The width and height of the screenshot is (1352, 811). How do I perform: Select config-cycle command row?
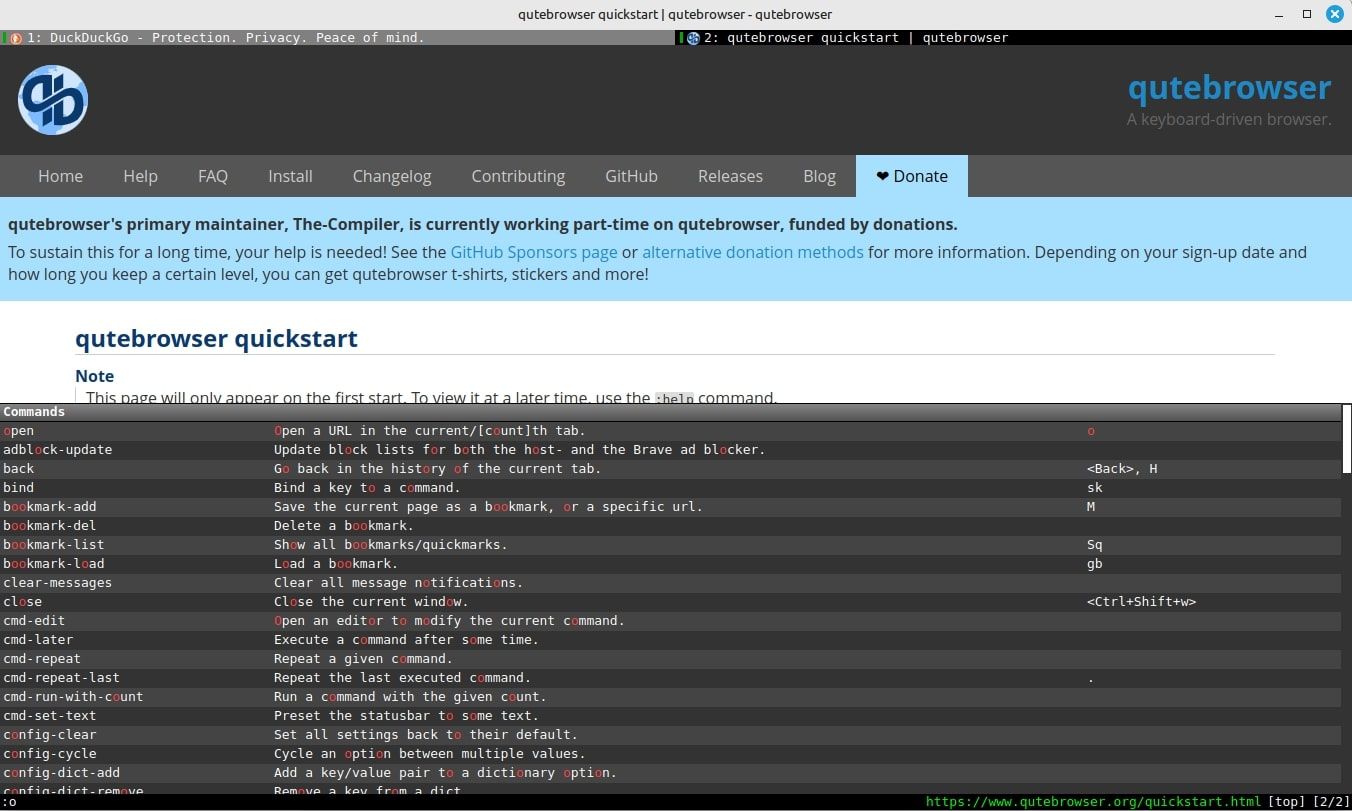(x=670, y=754)
